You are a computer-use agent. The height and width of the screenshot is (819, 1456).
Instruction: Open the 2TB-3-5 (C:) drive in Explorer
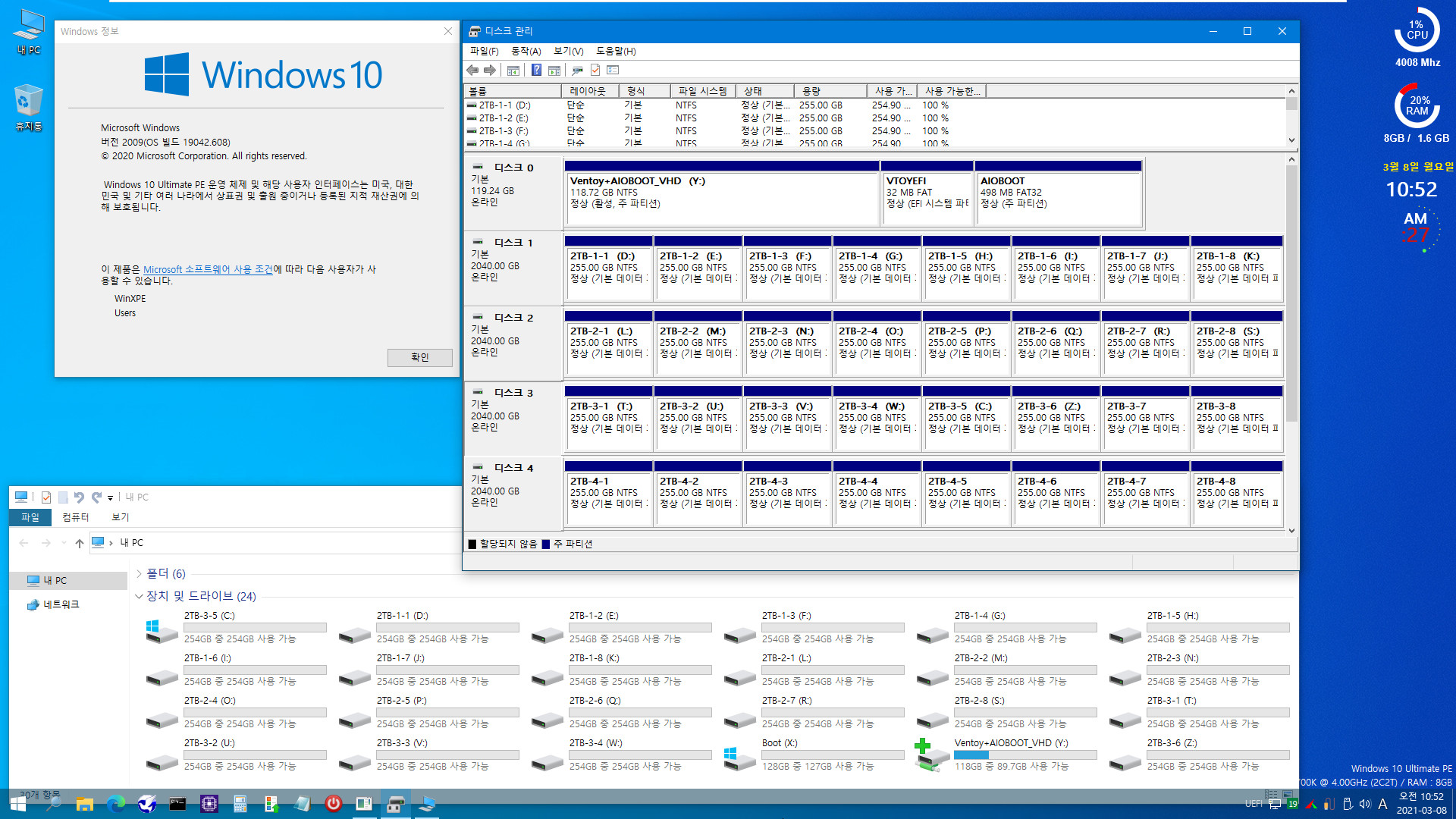(237, 628)
